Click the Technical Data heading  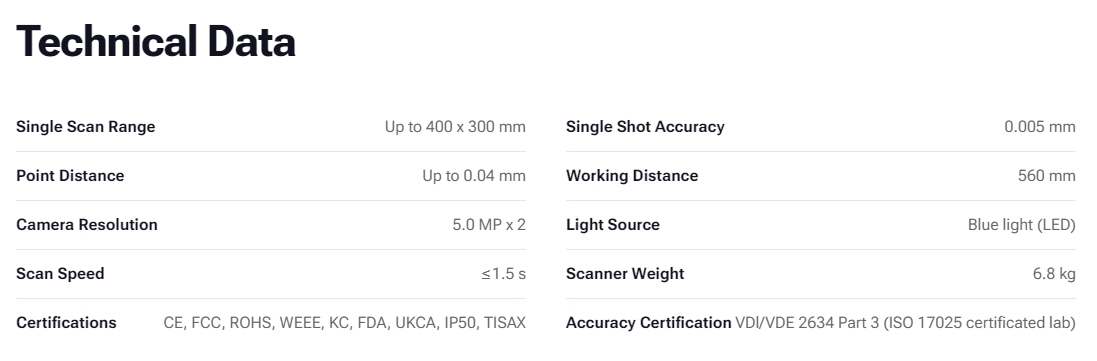(x=155, y=41)
